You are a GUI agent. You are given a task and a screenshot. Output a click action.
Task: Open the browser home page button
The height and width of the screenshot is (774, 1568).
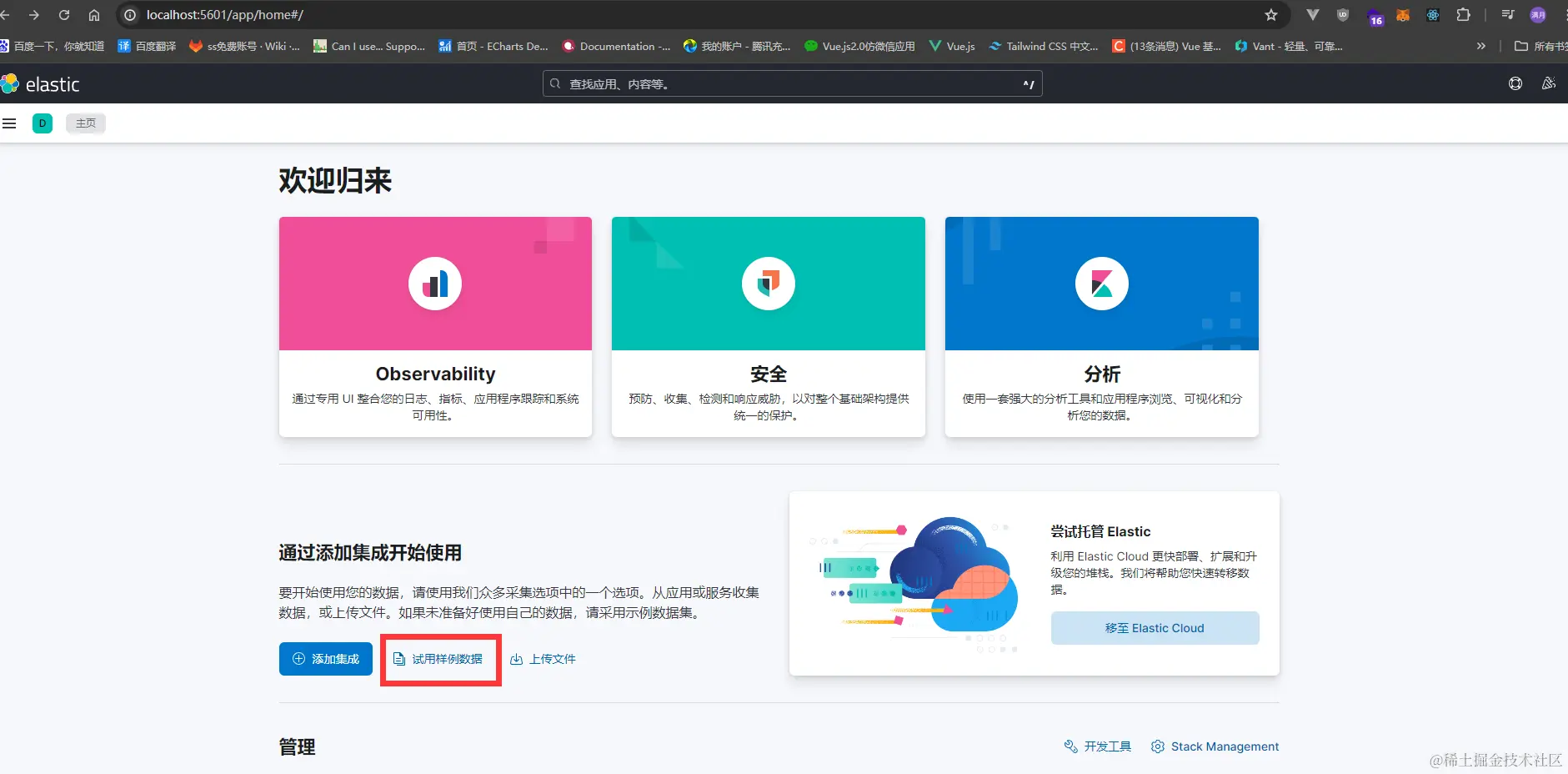point(94,15)
